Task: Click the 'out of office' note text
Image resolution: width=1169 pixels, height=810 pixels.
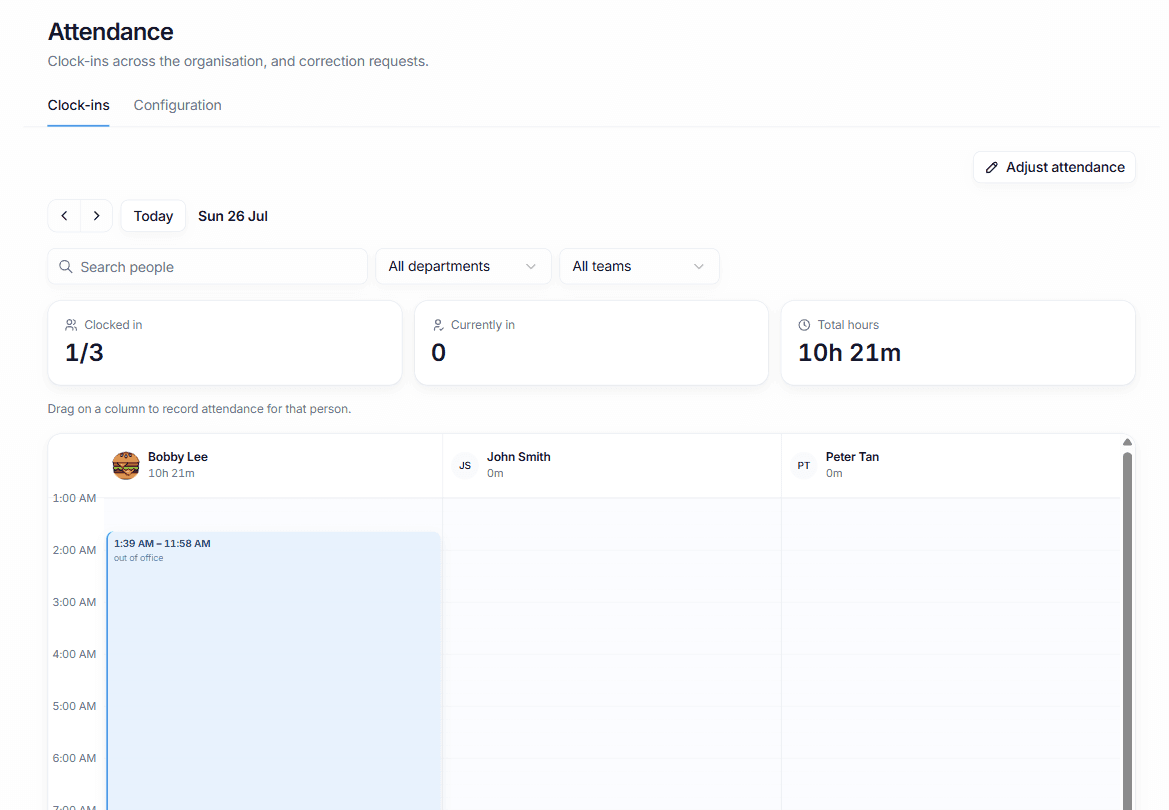Action: [x=139, y=558]
